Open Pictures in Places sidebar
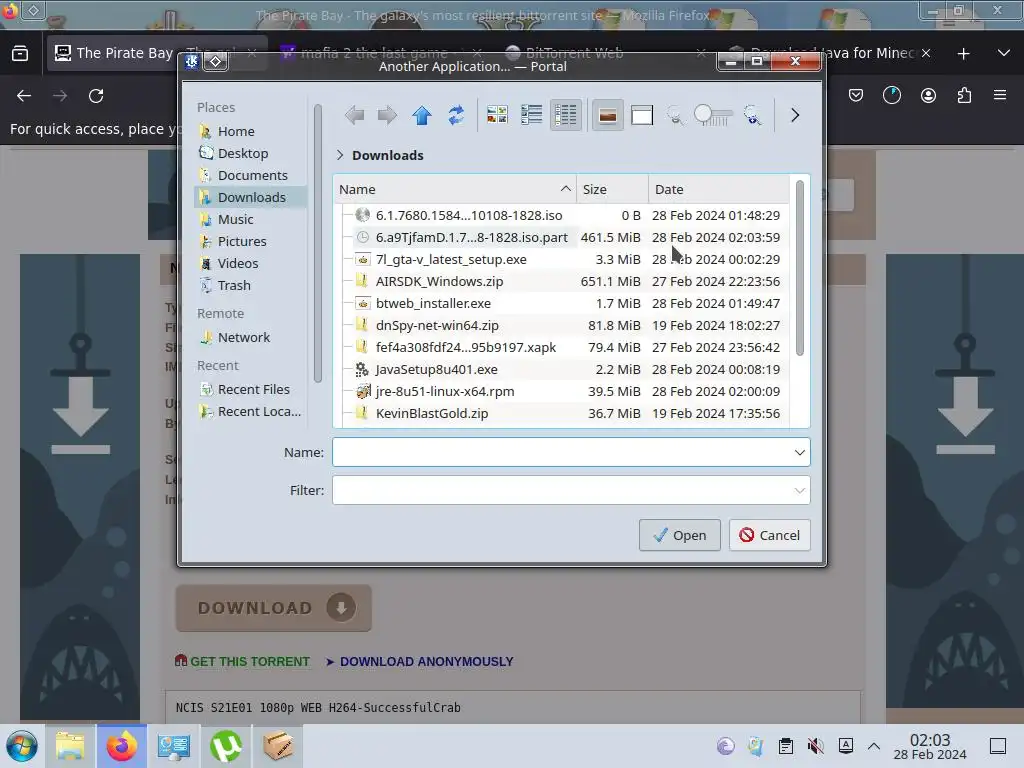 (x=251, y=241)
